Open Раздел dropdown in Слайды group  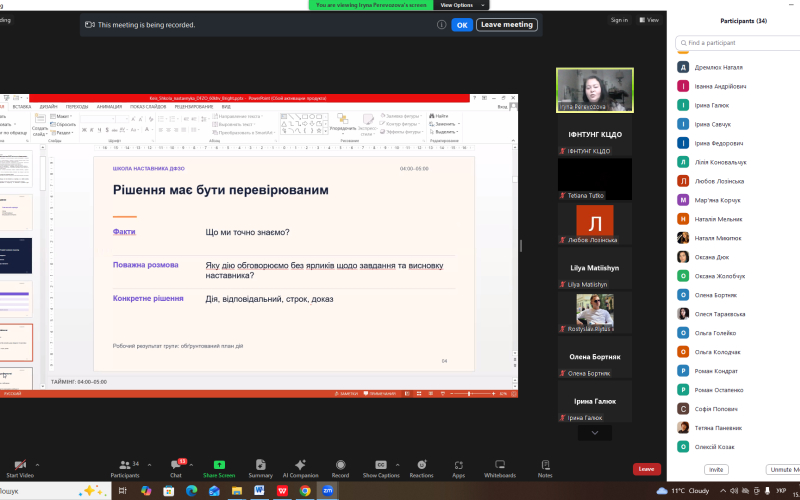point(61,133)
